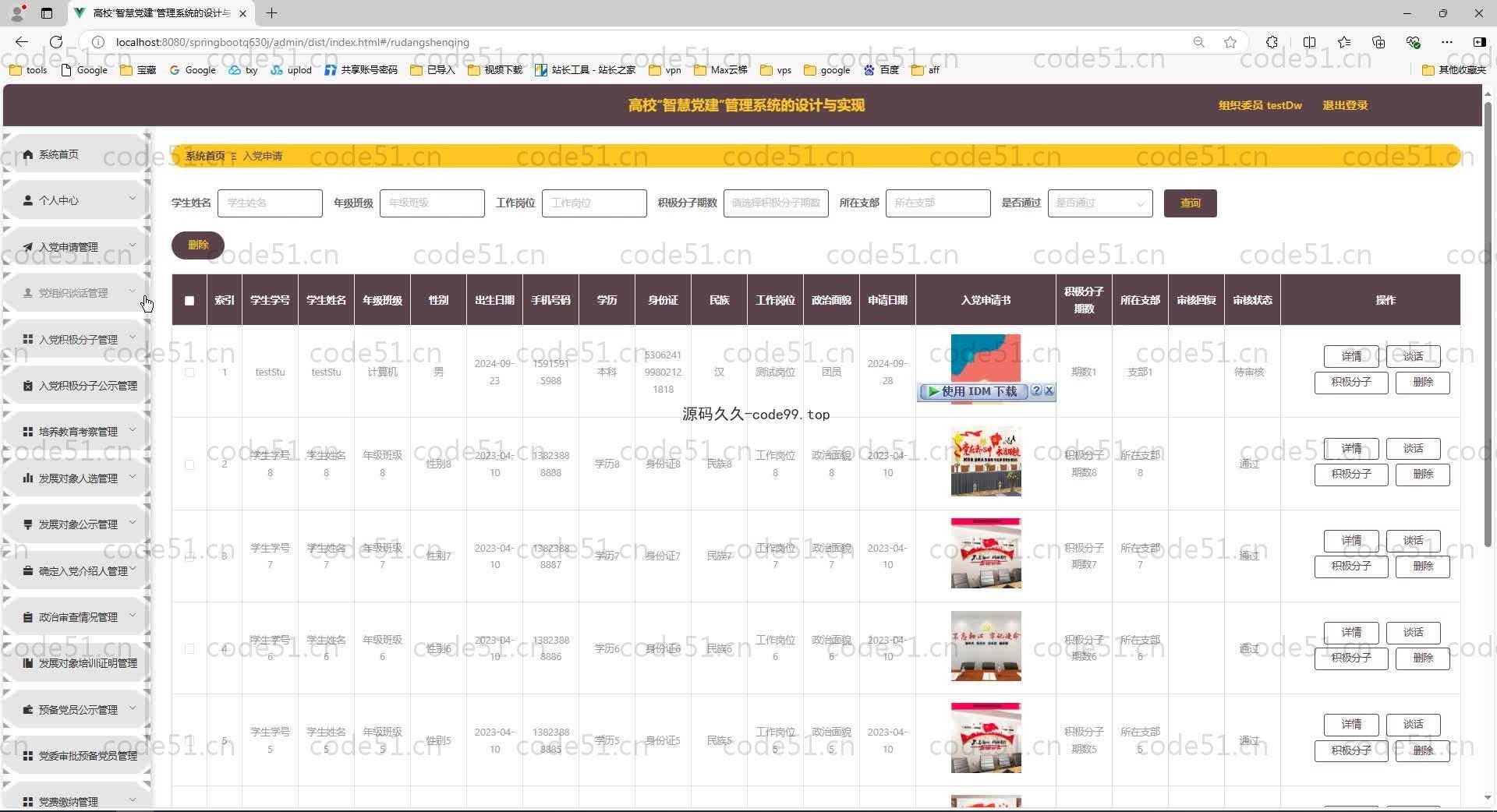
Task: Expand the 入党申请管理 sidebar menu
Action: tap(132, 245)
